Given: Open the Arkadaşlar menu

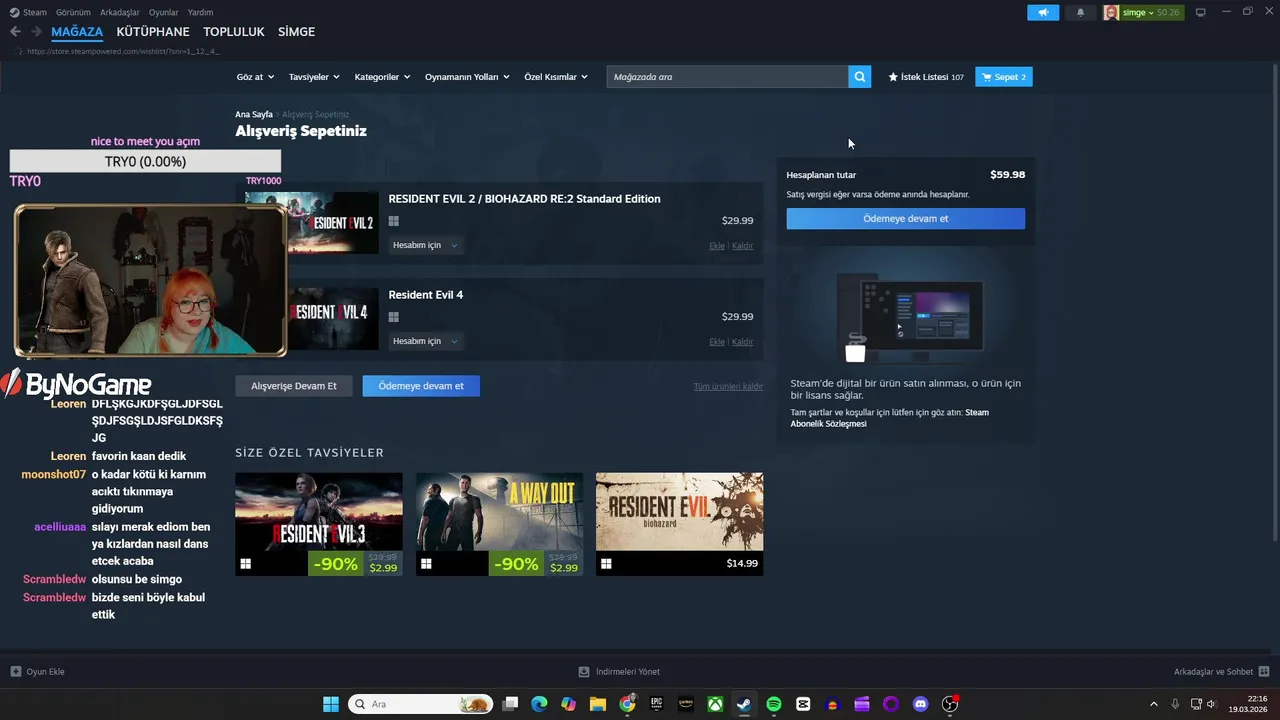Looking at the screenshot, I should tap(120, 13).
